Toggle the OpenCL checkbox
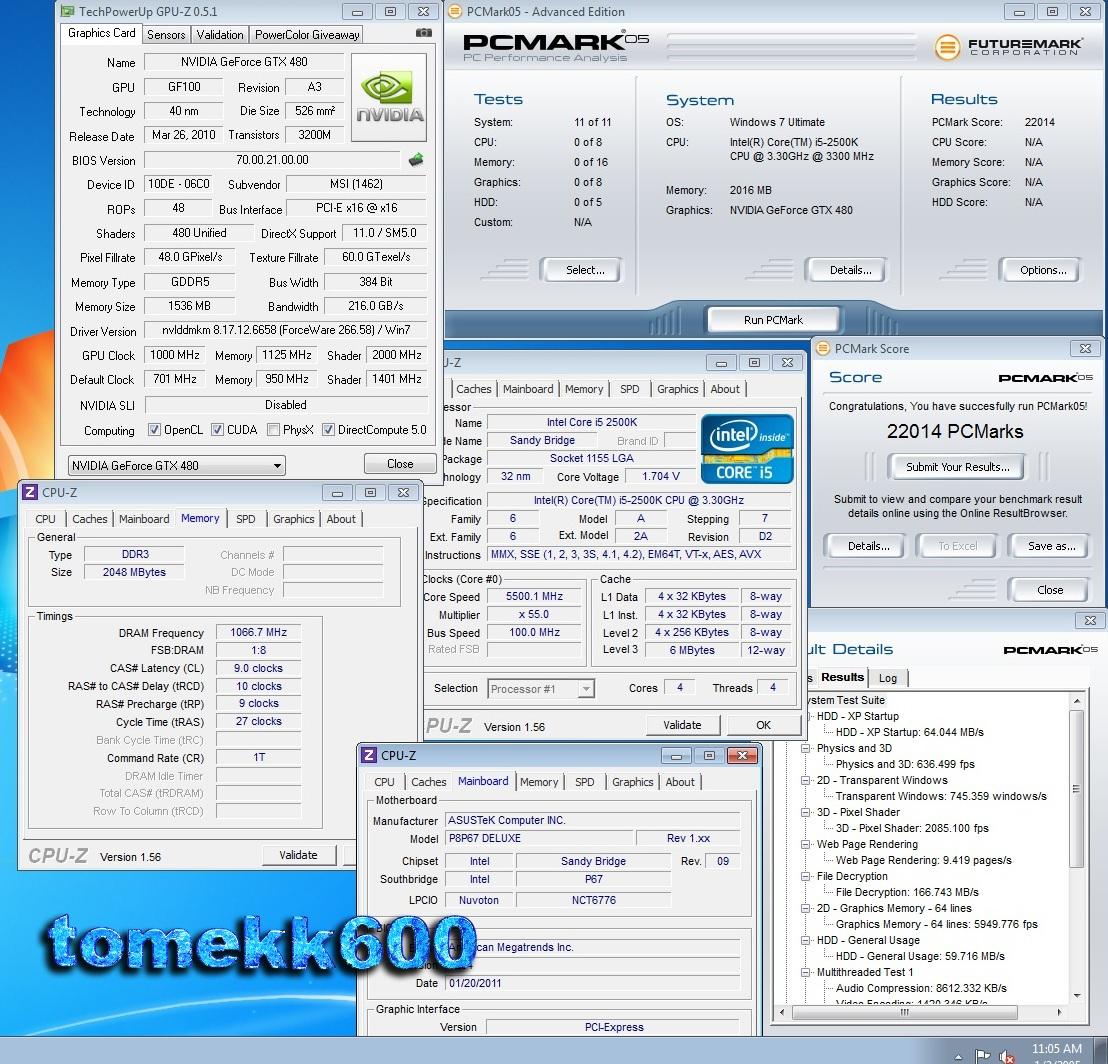 pos(154,430)
